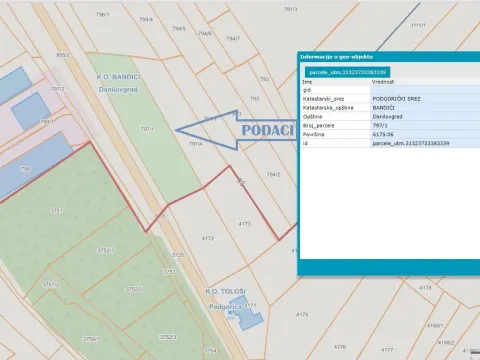Click parcel label 3752/3
The width and height of the screenshot is (480, 360).
click(168, 337)
